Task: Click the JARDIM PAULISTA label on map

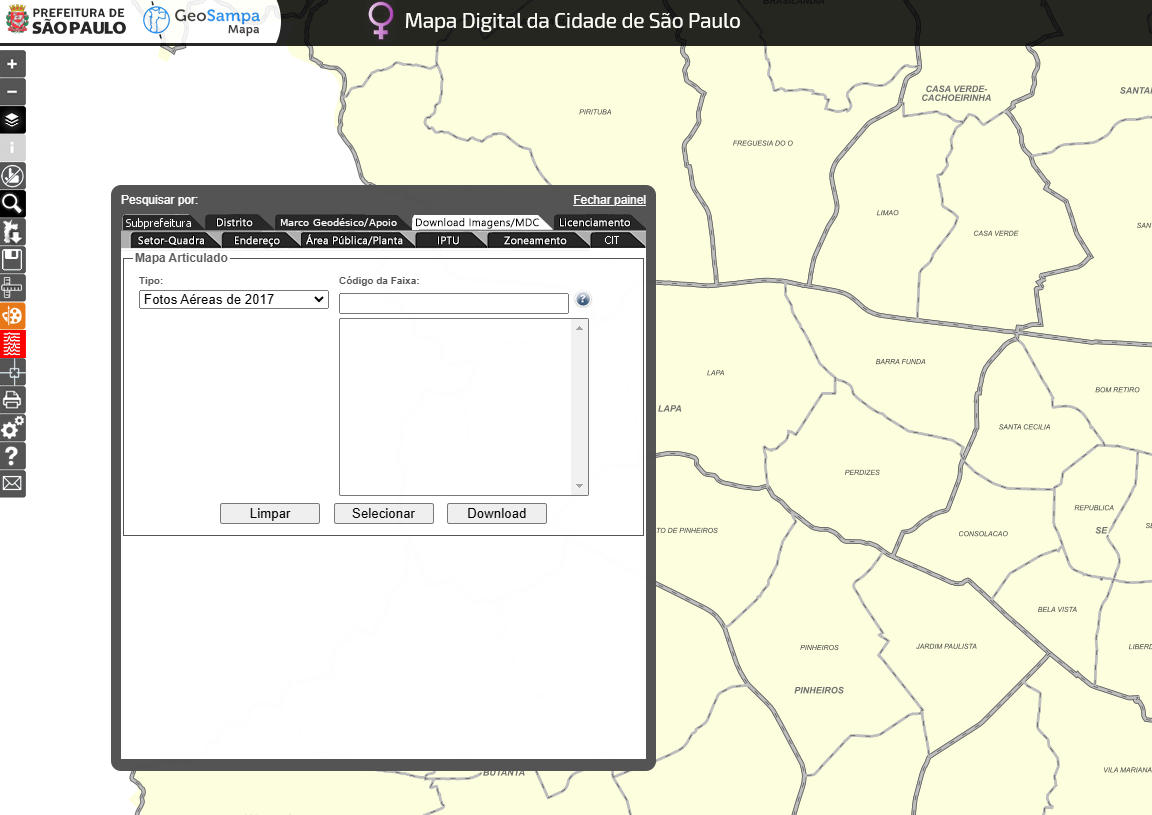Action: click(x=946, y=646)
